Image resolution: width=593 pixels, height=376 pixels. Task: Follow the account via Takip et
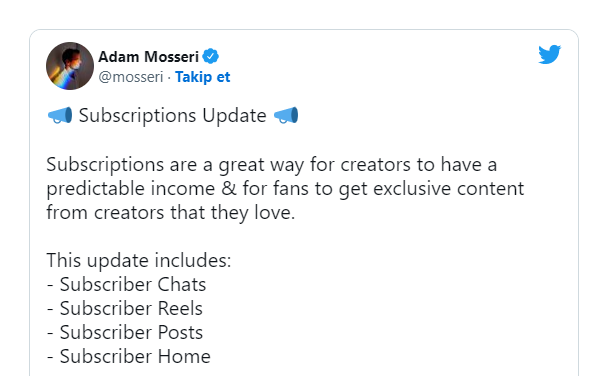tap(202, 77)
